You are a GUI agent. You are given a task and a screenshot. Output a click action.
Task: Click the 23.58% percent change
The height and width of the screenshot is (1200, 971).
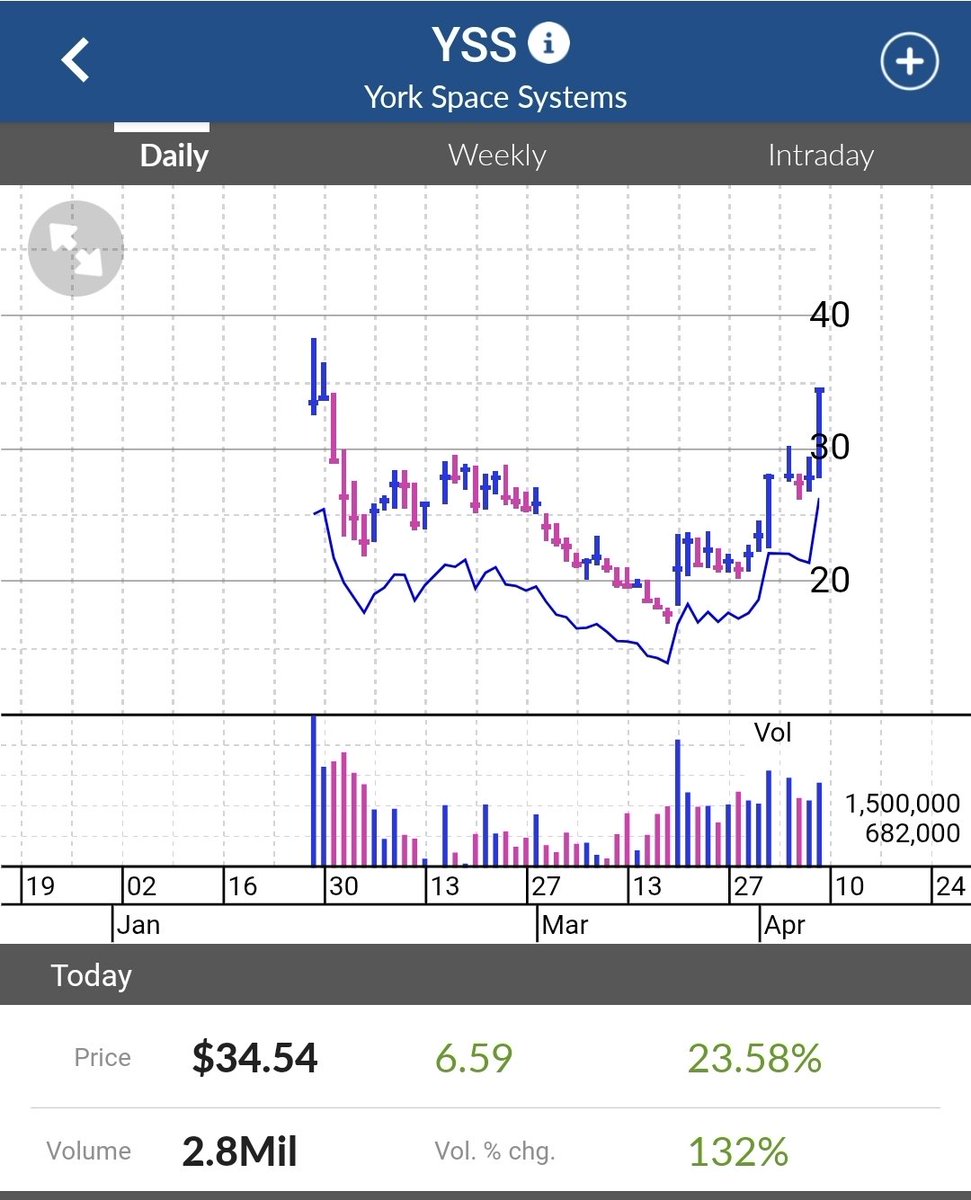[754, 1057]
